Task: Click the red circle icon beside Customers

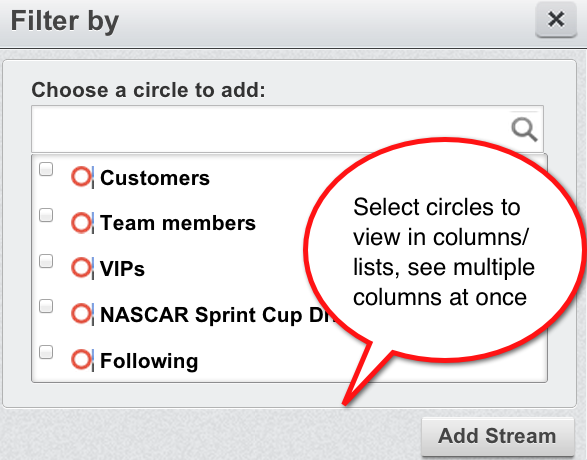Action: (x=81, y=177)
